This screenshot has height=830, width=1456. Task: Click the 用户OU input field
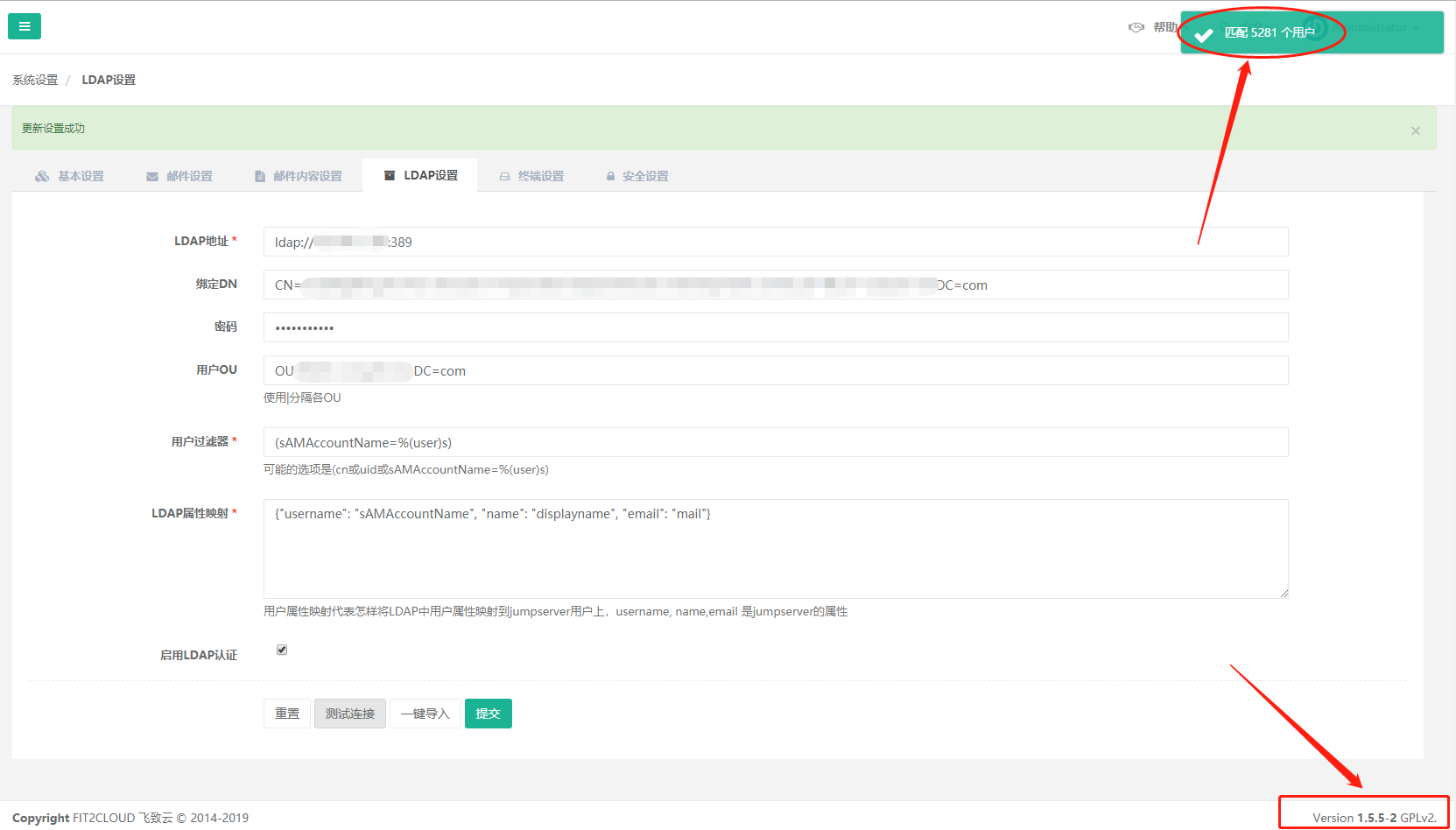coord(776,370)
